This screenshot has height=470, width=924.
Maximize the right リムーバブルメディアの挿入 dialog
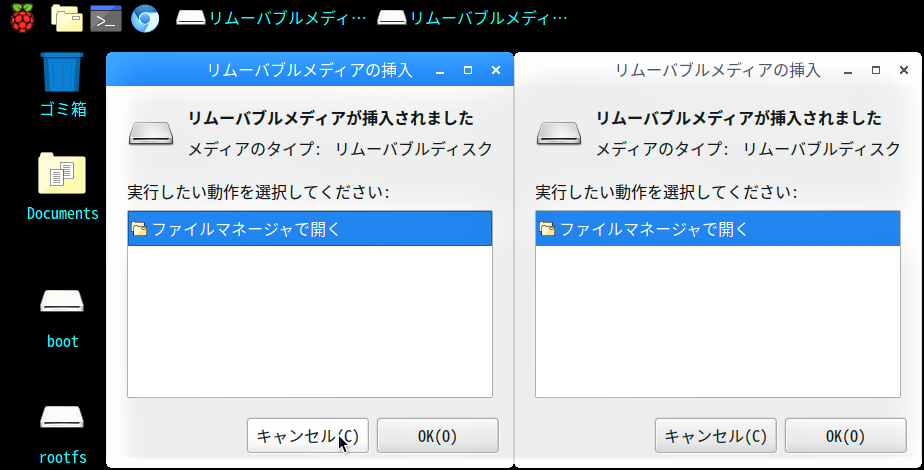tap(876, 71)
